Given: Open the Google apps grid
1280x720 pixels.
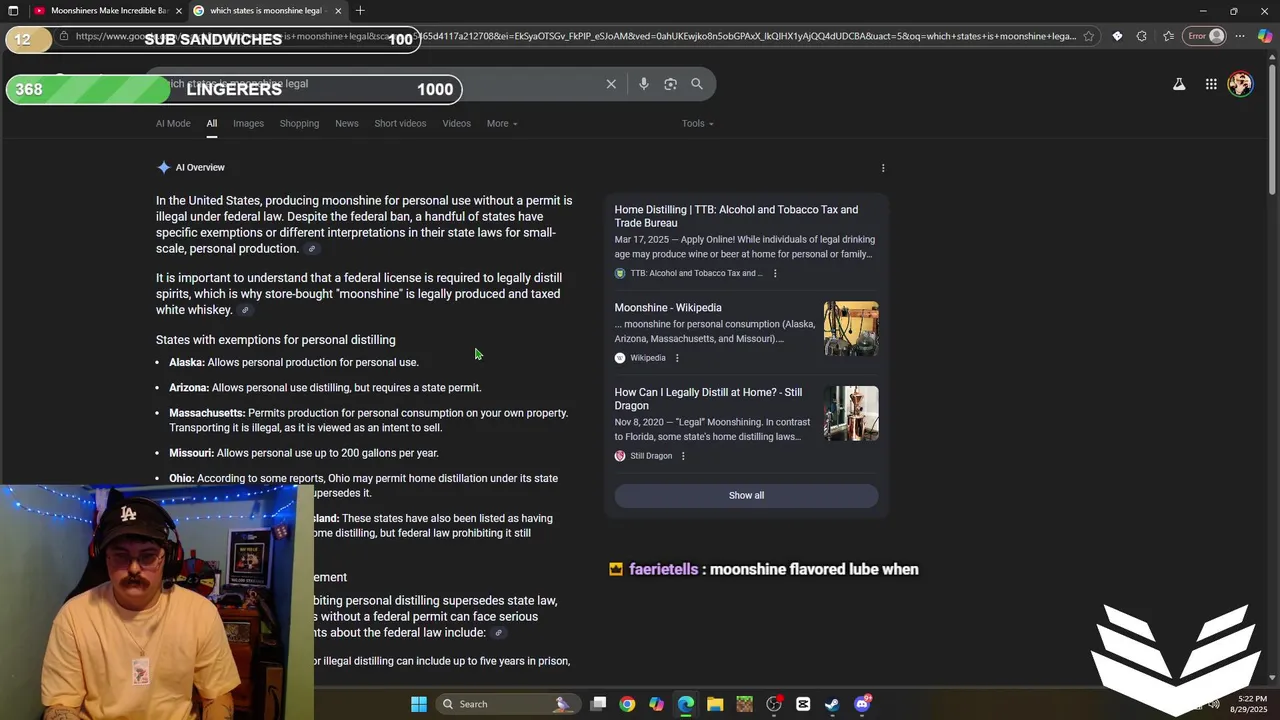Looking at the screenshot, I should click(1211, 84).
